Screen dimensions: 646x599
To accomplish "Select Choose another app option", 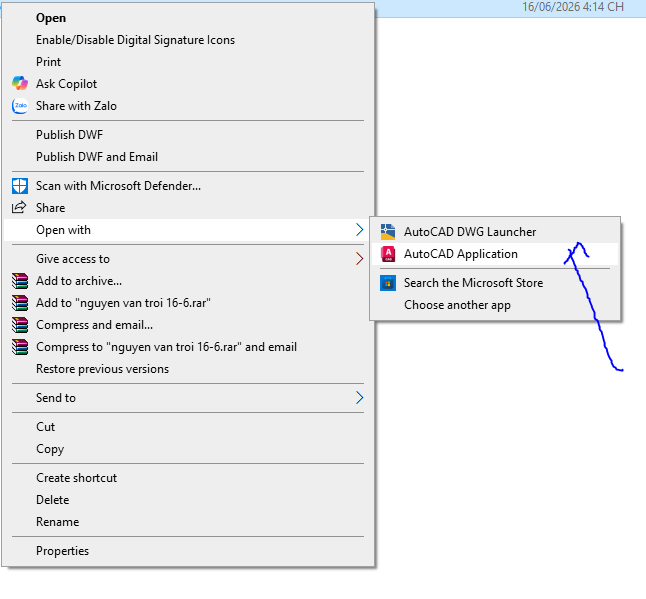I will [x=457, y=305].
